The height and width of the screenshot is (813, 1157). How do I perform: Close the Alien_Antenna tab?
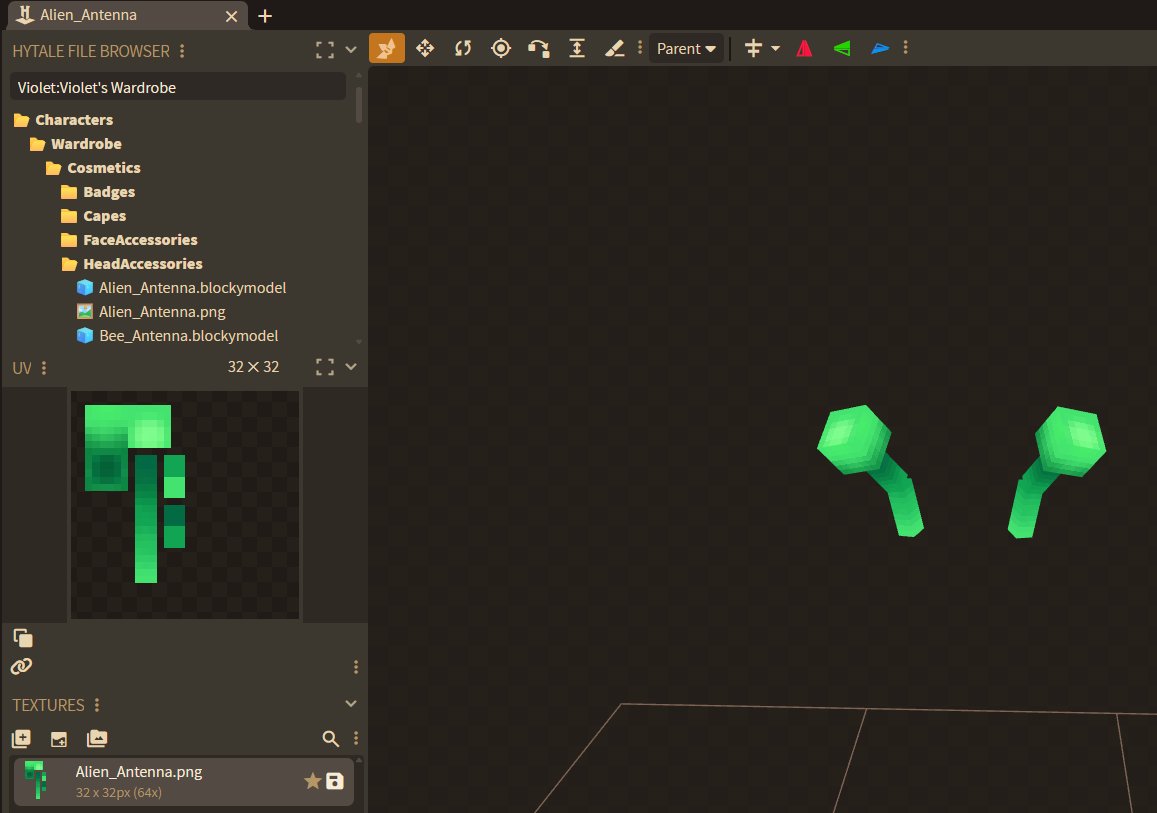(x=232, y=16)
